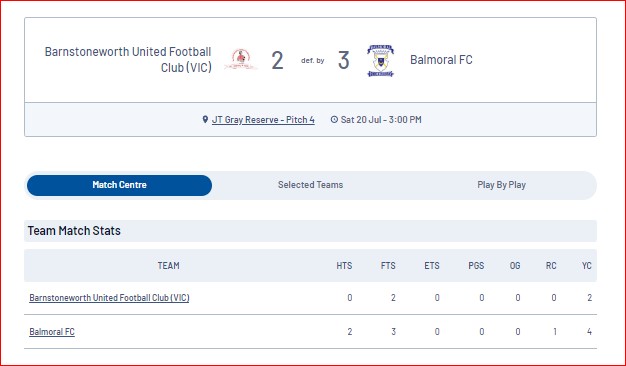The height and width of the screenshot is (366, 626).
Task: Click the PGS column header
Action: click(x=476, y=266)
